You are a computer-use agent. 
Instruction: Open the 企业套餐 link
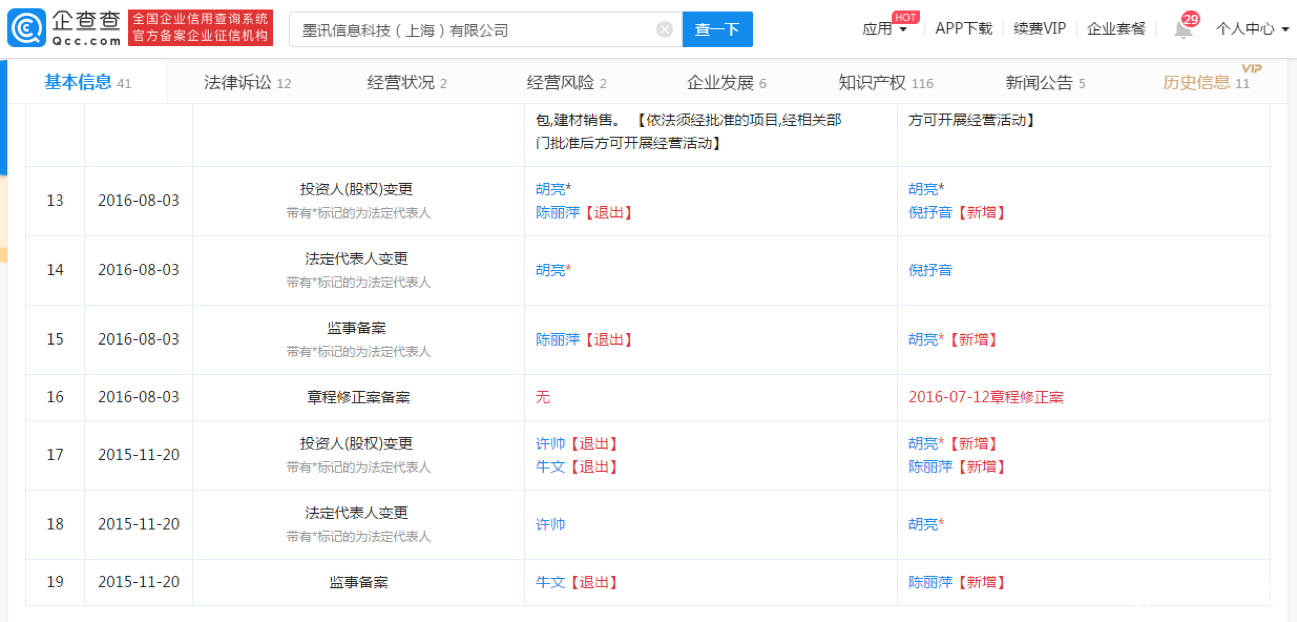coord(1116,29)
